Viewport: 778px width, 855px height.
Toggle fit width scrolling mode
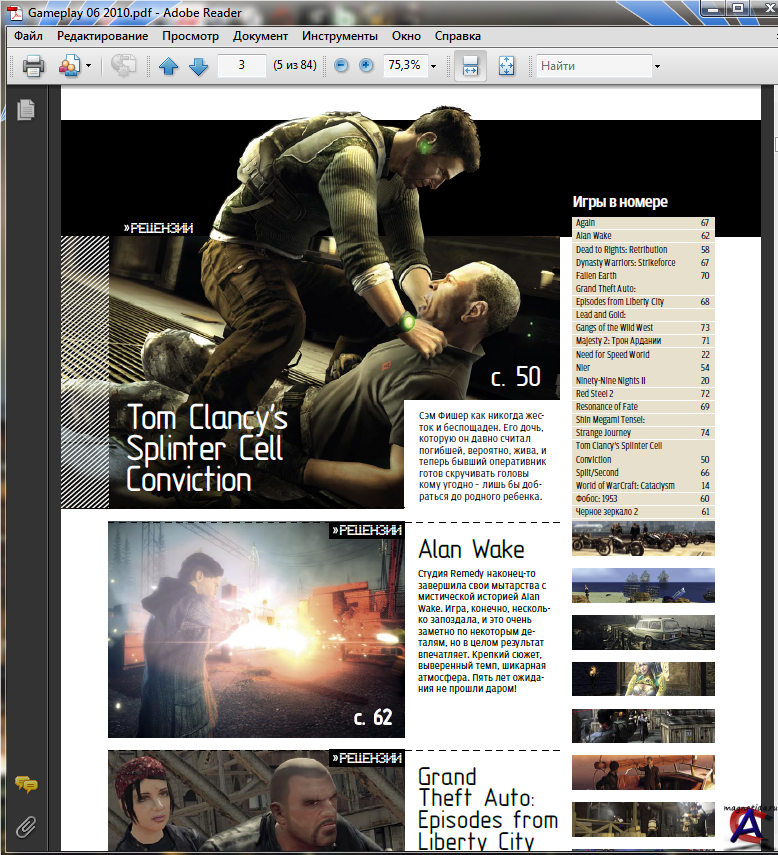(470, 66)
